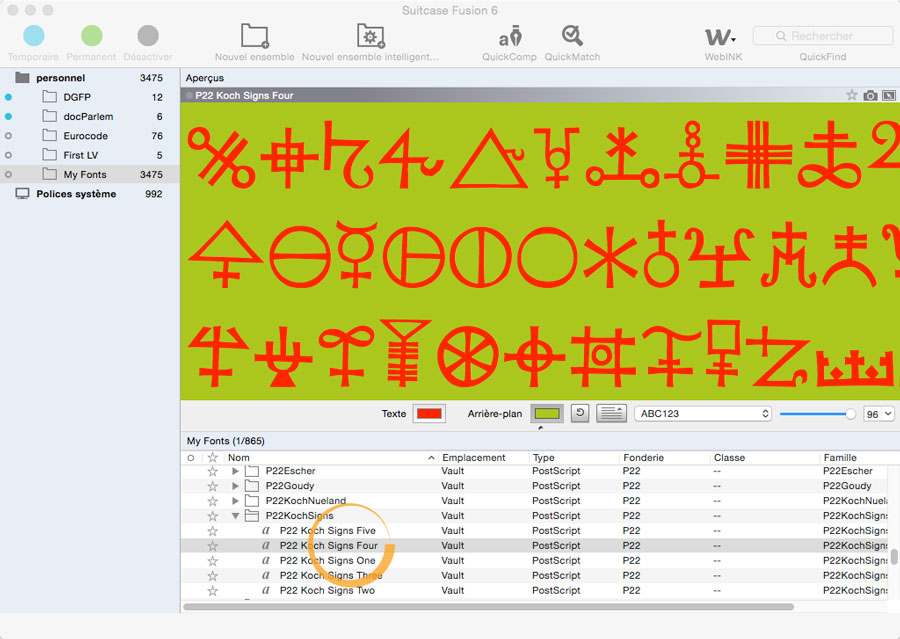This screenshot has width=900, height=639.
Task: Click the P22Goudy folder icon
Action: pyautogui.click(x=252, y=486)
